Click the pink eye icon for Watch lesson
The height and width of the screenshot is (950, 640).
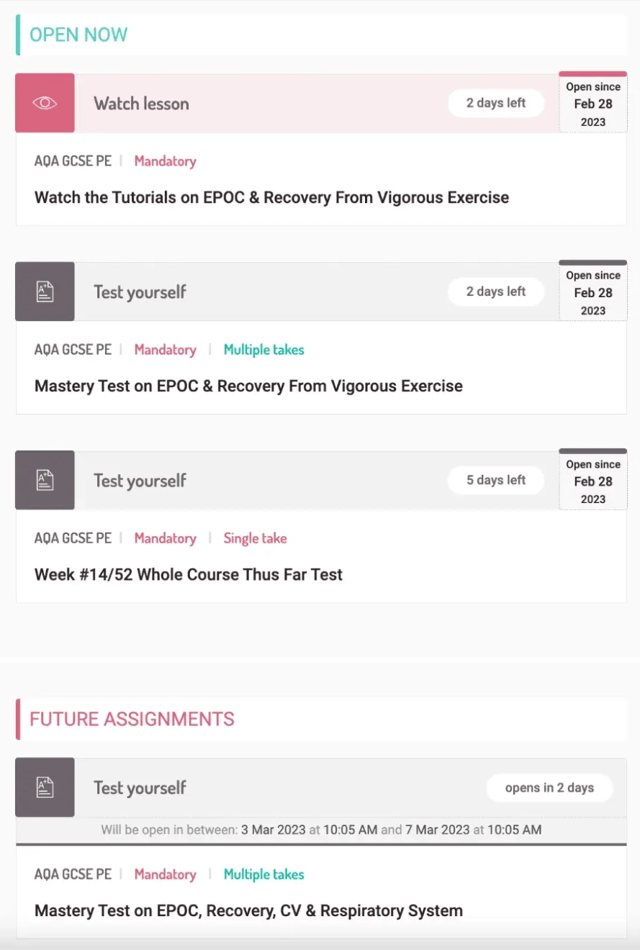click(x=45, y=103)
